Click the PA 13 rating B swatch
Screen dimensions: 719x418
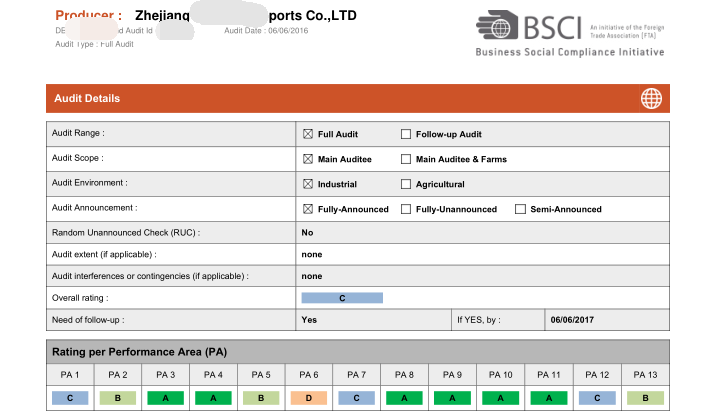coord(645,398)
